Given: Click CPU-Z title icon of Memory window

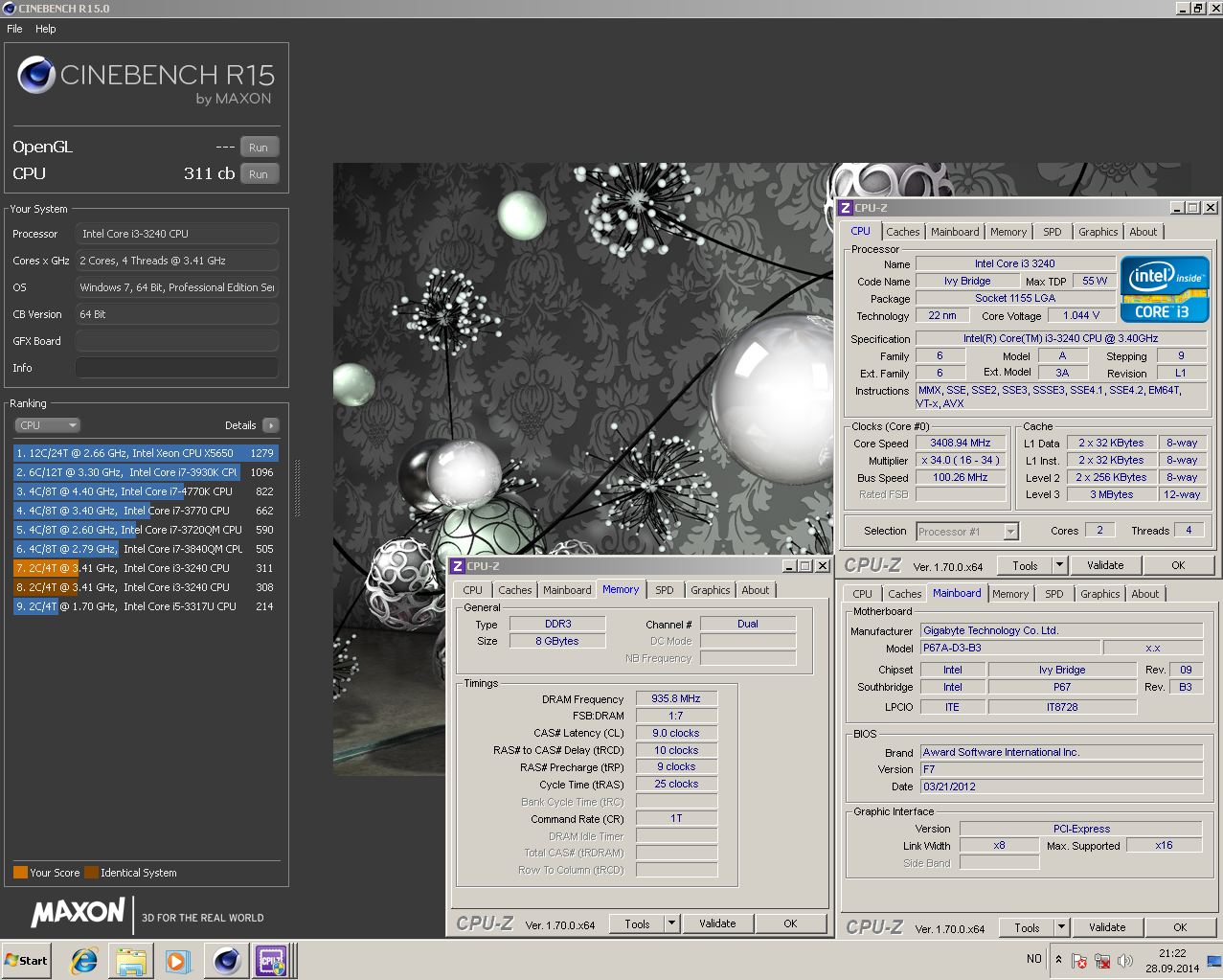Looking at the screenshot, I should click(458, 566).
